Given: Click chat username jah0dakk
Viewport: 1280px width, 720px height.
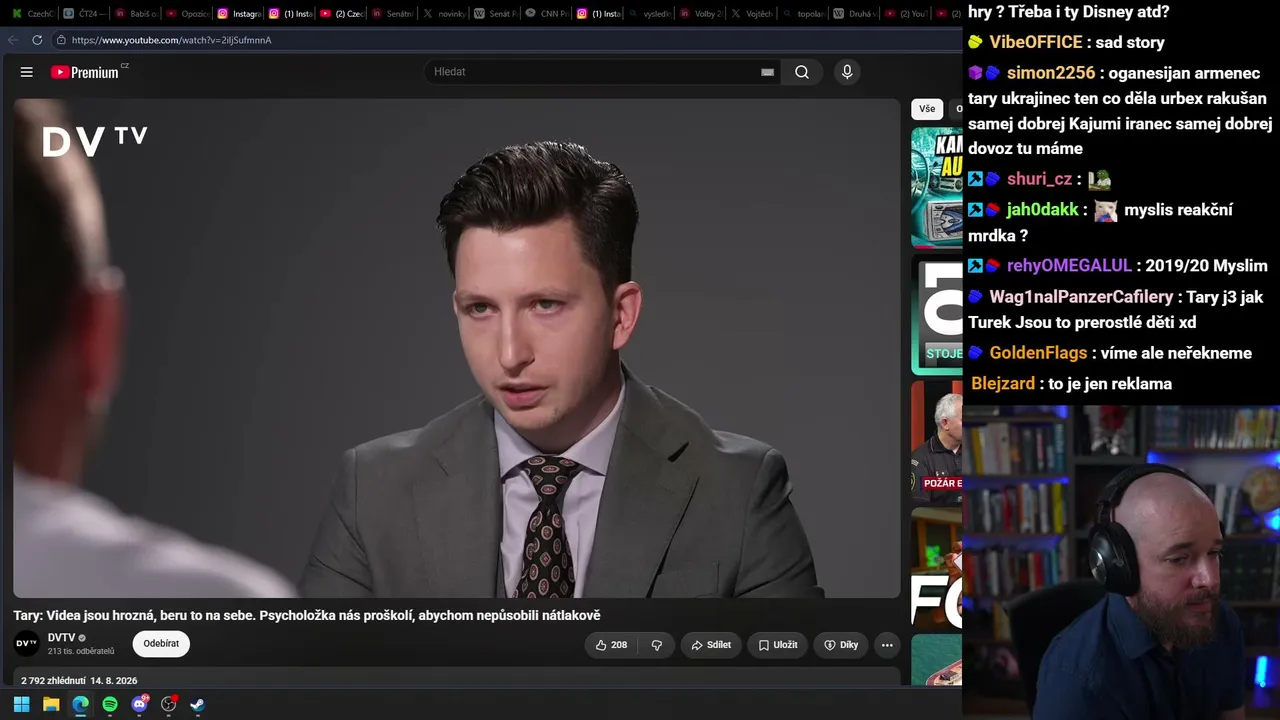Looking at the screenshot, I should 1043,209.
